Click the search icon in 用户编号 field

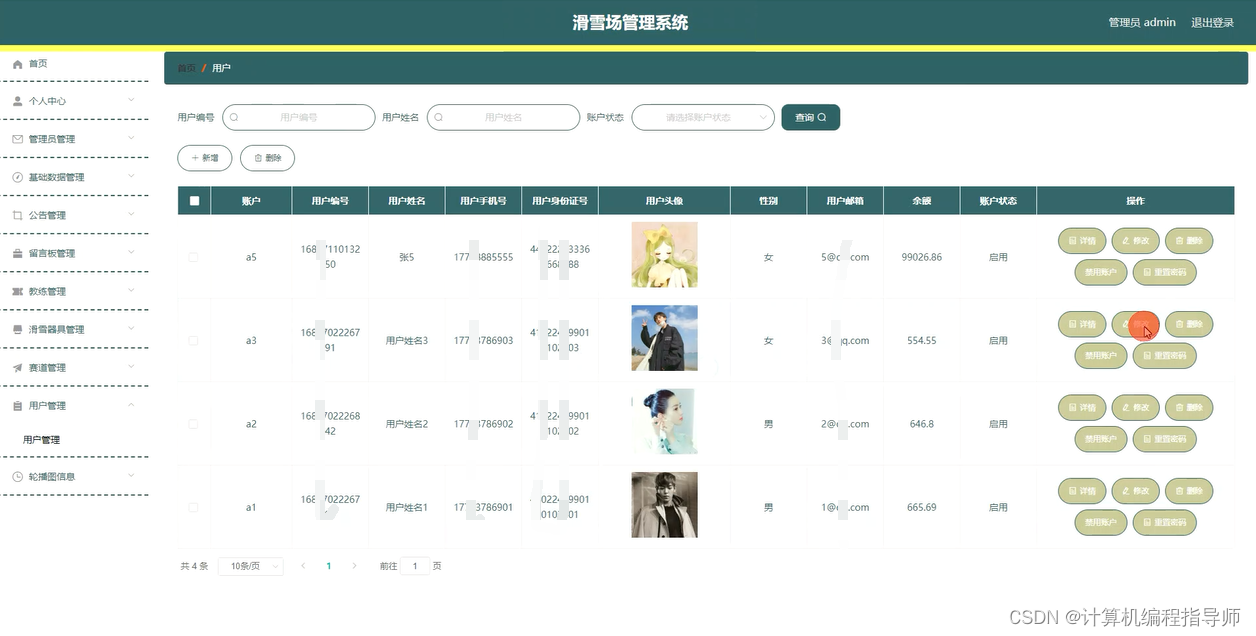234,117
